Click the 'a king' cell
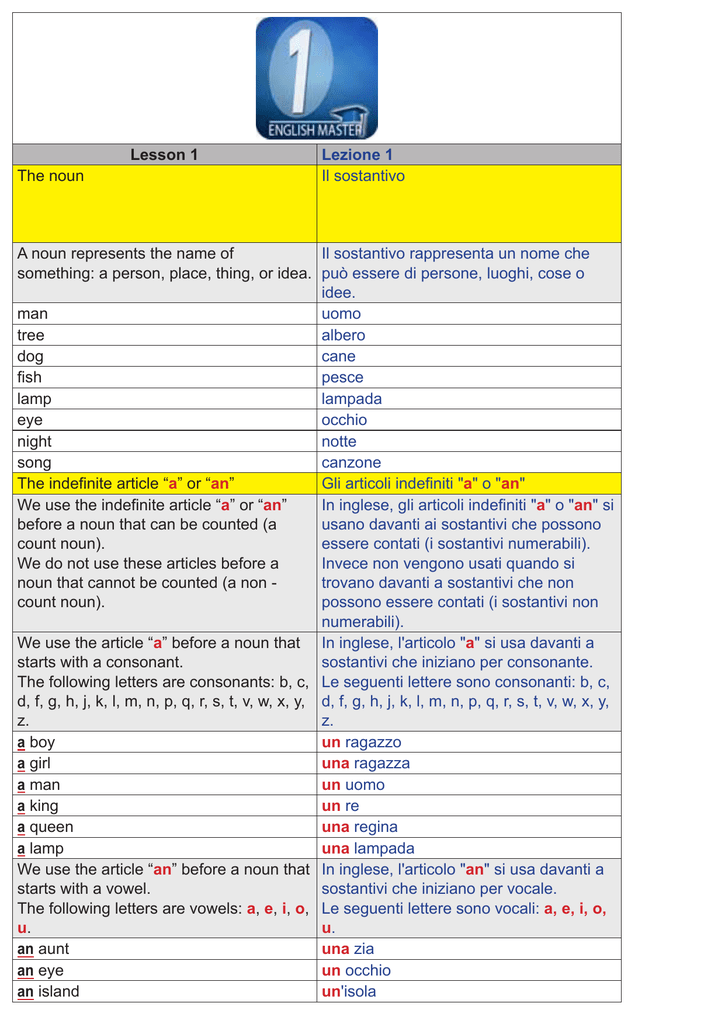This screenshot has width=725, height=1024. 165,806
